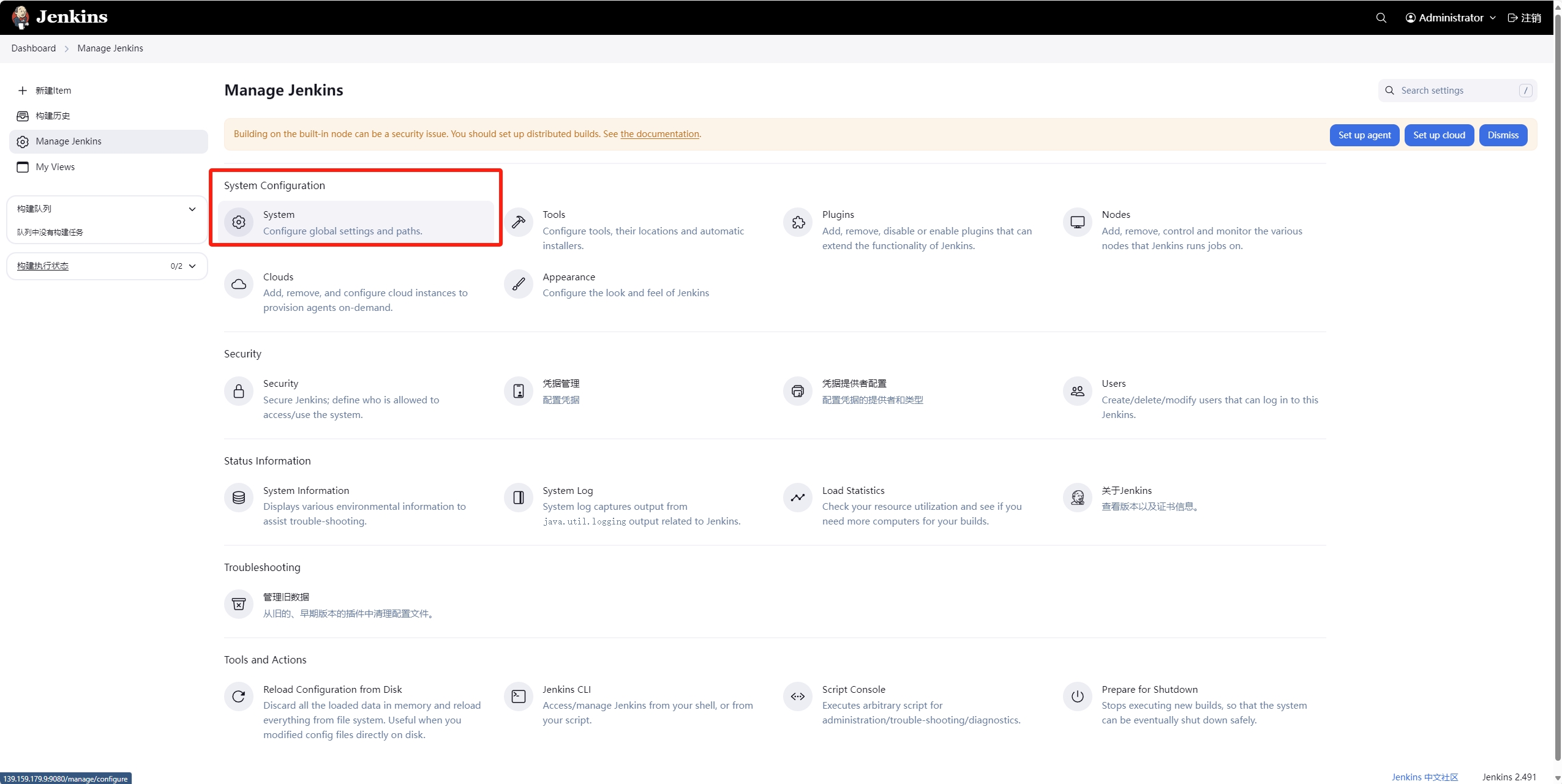Click the Appearance paintbrush icon
Image resolution: width=1562 pixels, height=784 pixels.
coord(518,285)
